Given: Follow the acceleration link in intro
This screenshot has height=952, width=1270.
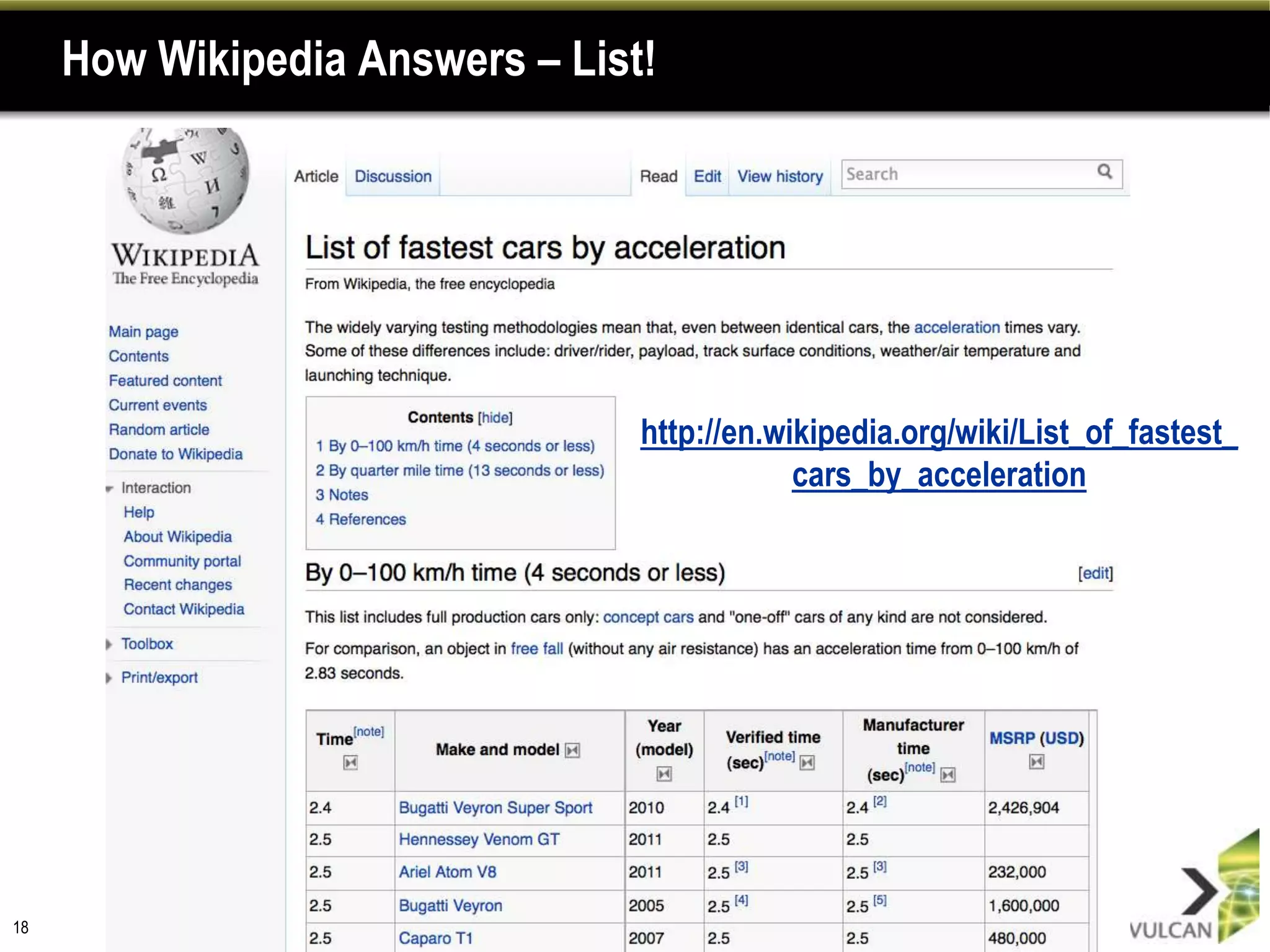Looking at the screenshot, I should (957, 327).
